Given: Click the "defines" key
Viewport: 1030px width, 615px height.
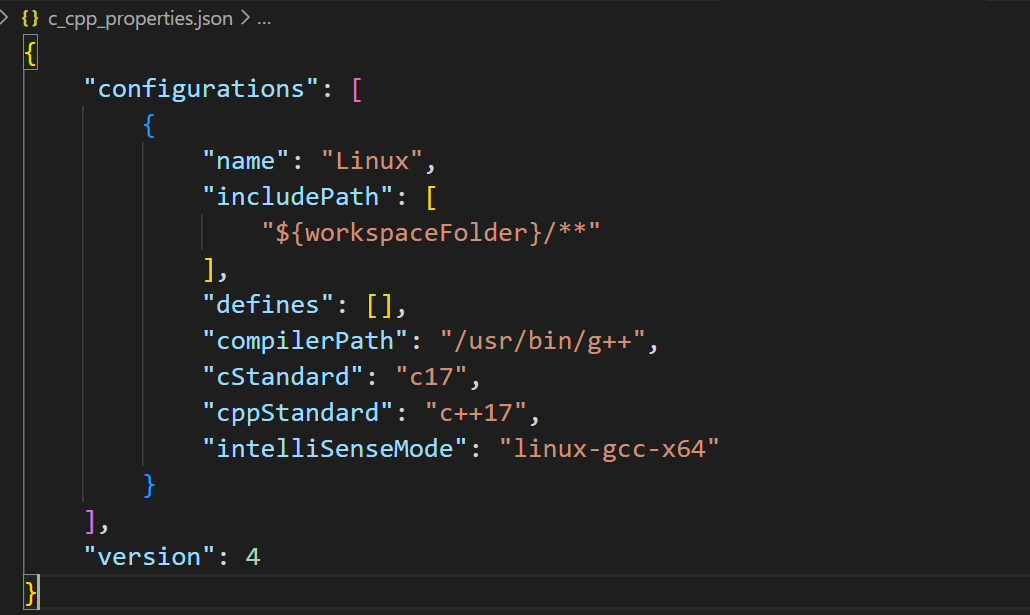Looking at the screenshot, I should [268, 305].
